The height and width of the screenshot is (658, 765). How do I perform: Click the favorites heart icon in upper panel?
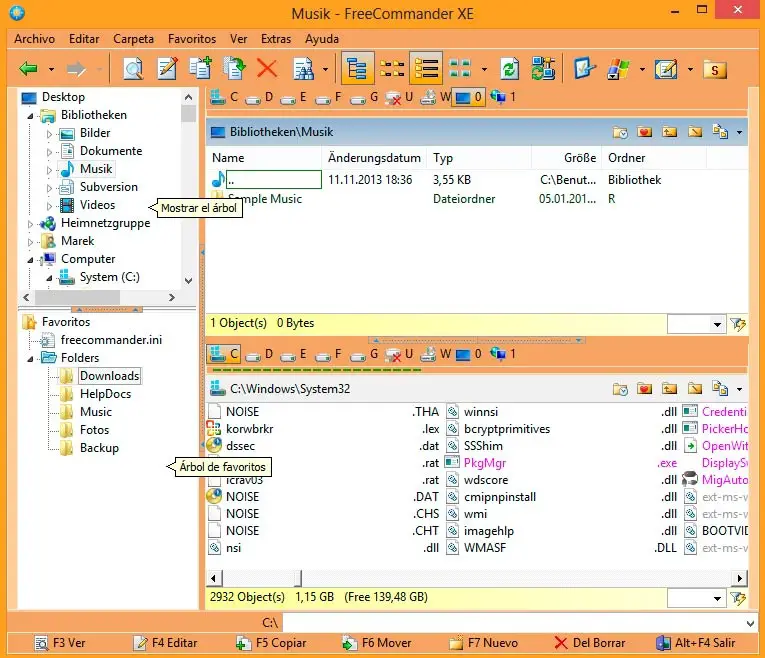pos(645,132)
